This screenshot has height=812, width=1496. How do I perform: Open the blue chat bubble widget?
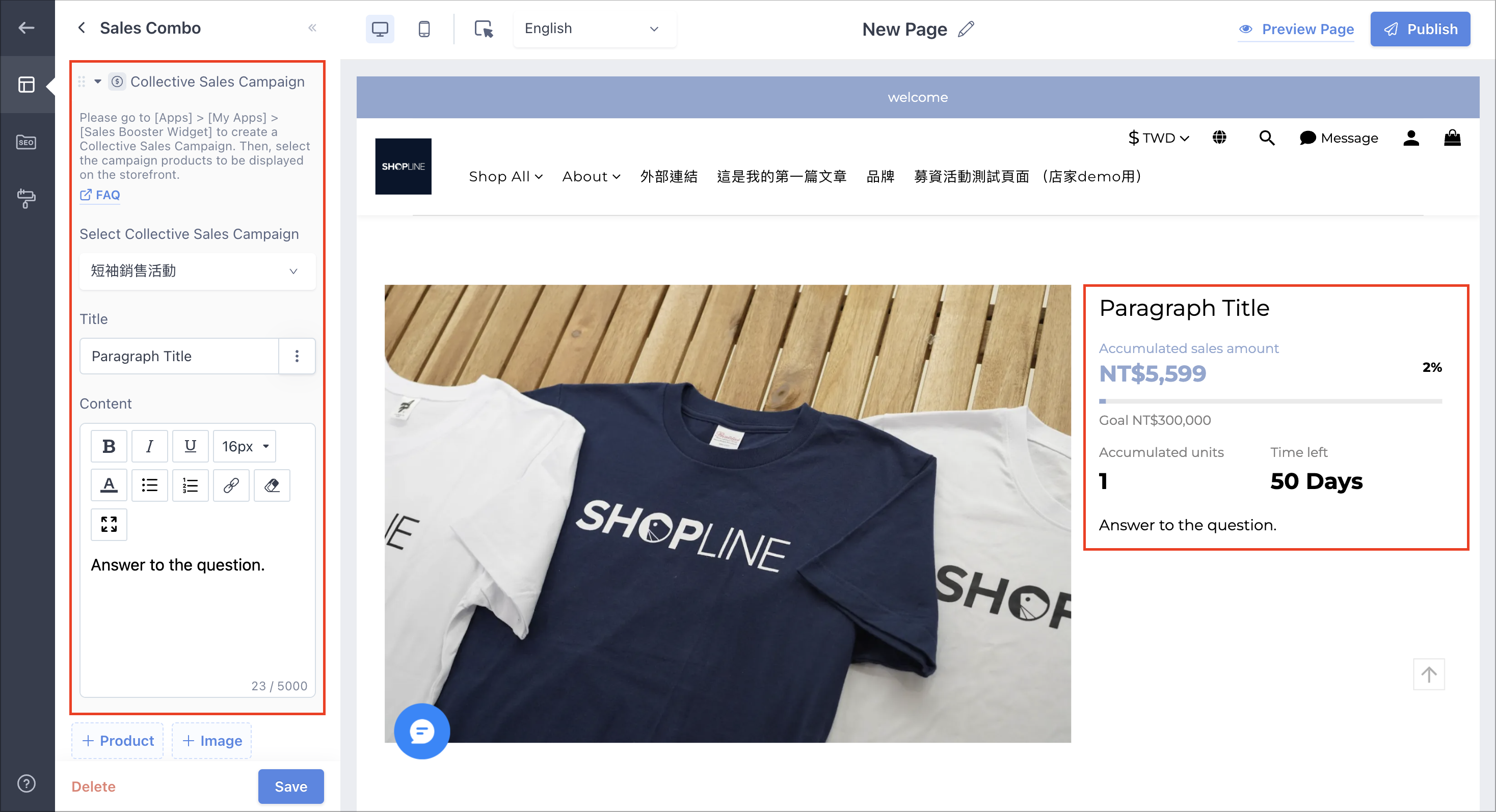click(421, 732)
